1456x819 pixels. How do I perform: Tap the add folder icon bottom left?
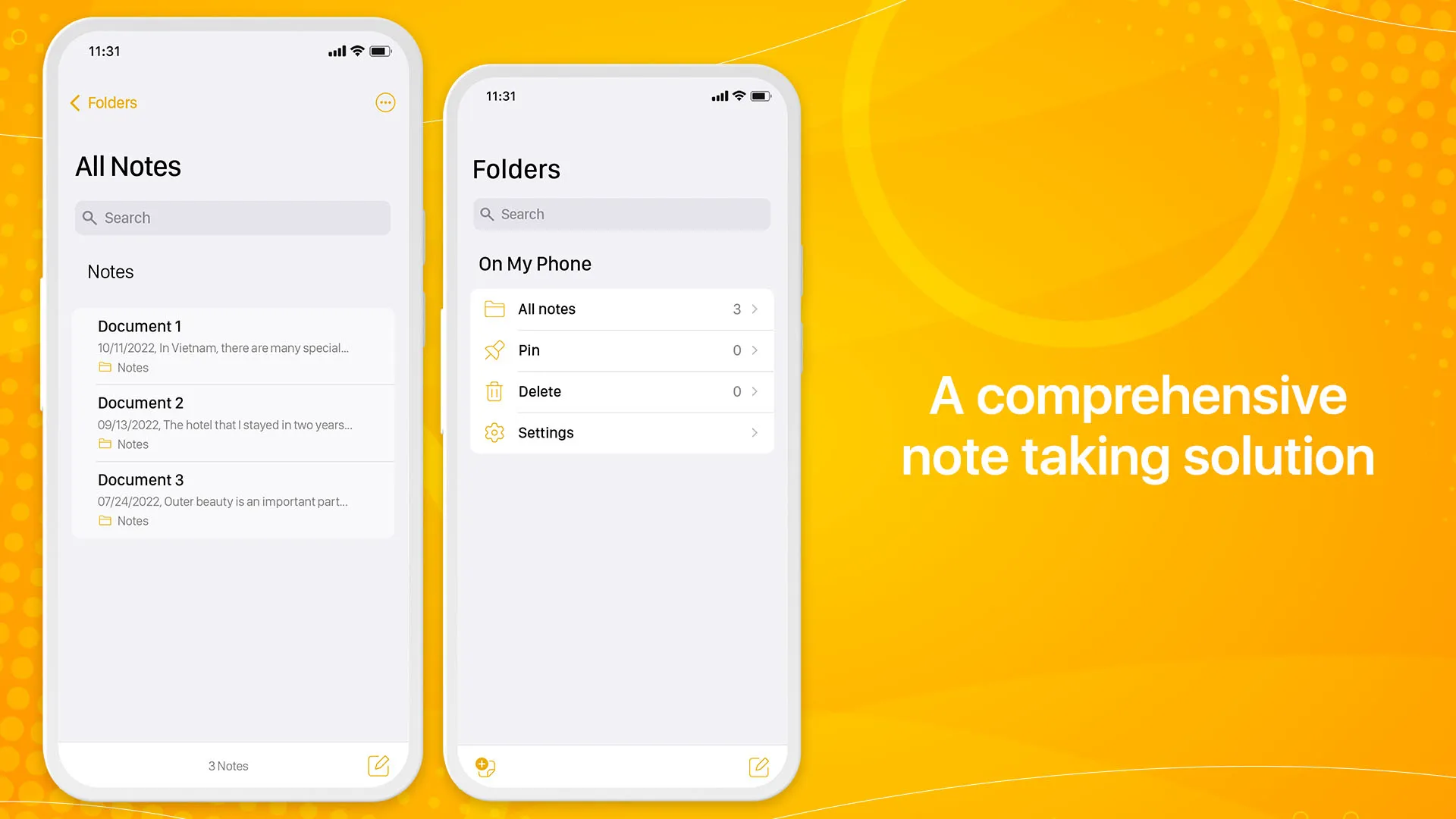click(485, 767)
